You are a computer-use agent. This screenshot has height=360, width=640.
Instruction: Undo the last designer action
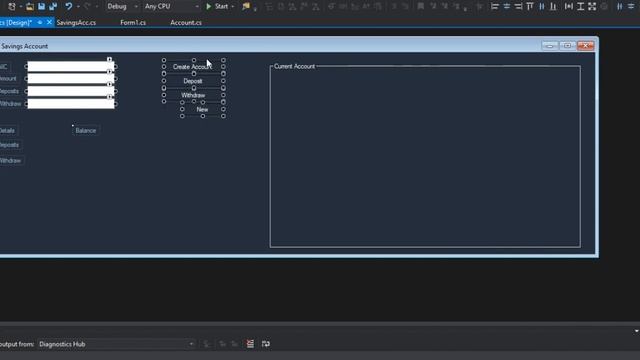click(x=69, y=7)
